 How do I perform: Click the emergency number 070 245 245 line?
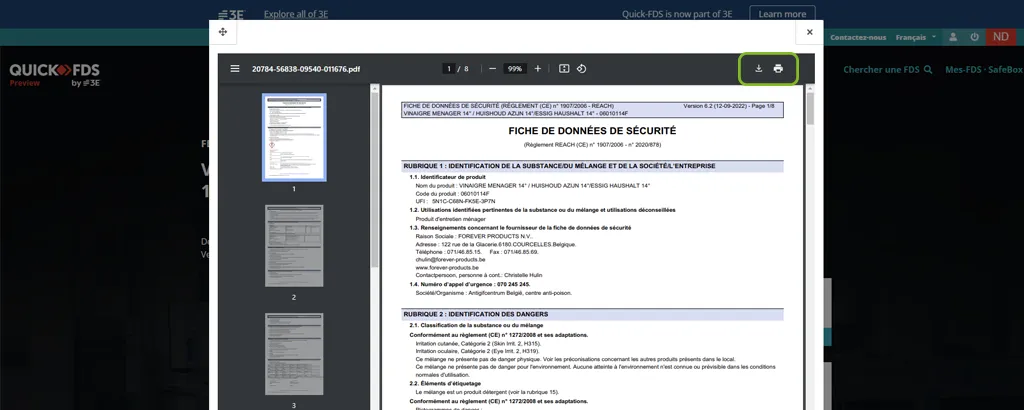click(x=470, y=285)
